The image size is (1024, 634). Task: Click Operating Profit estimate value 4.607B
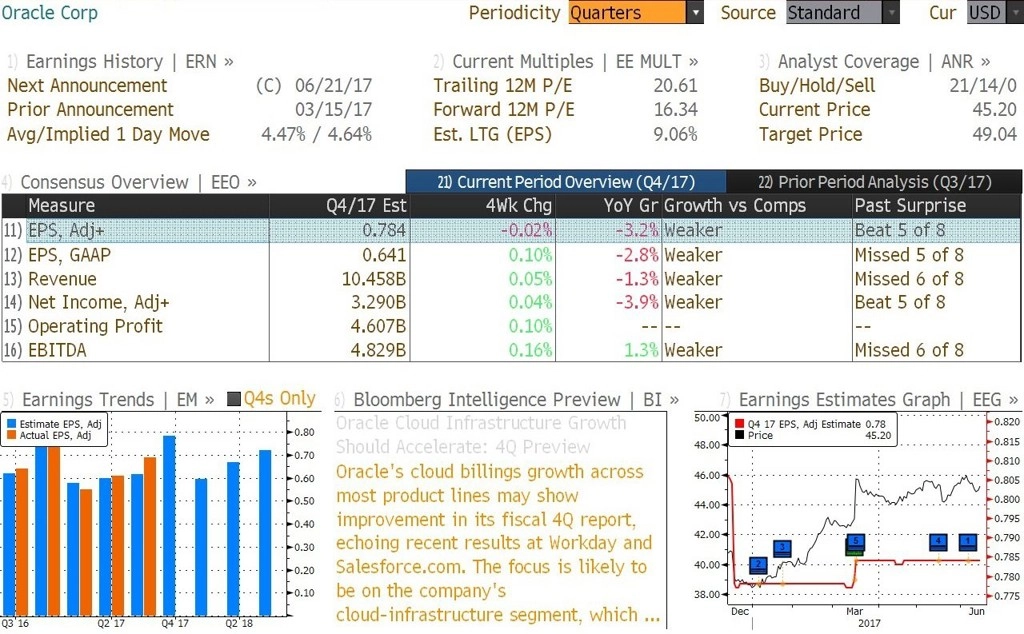(378, 326)
